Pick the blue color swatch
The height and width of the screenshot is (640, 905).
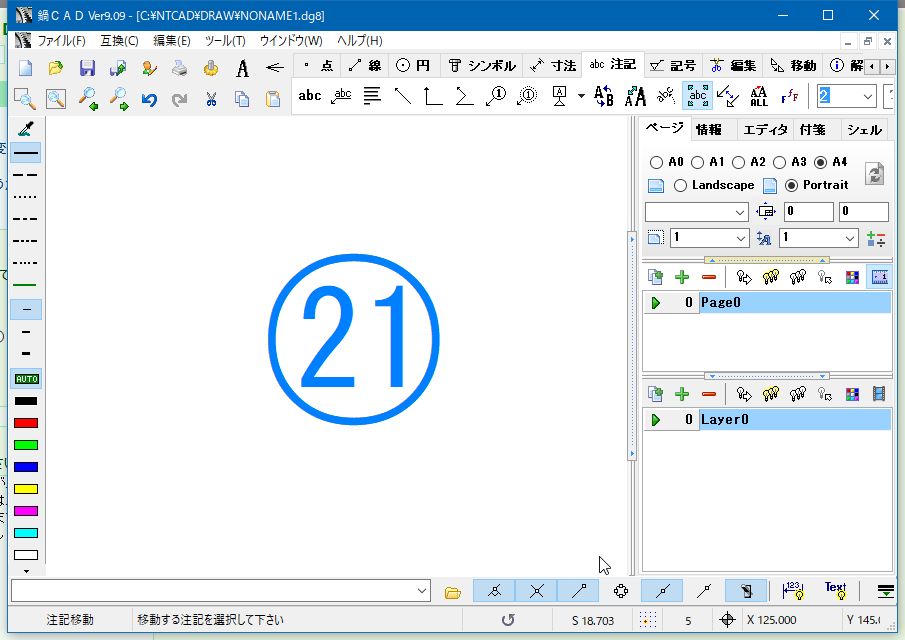click(x=26, y=467)
